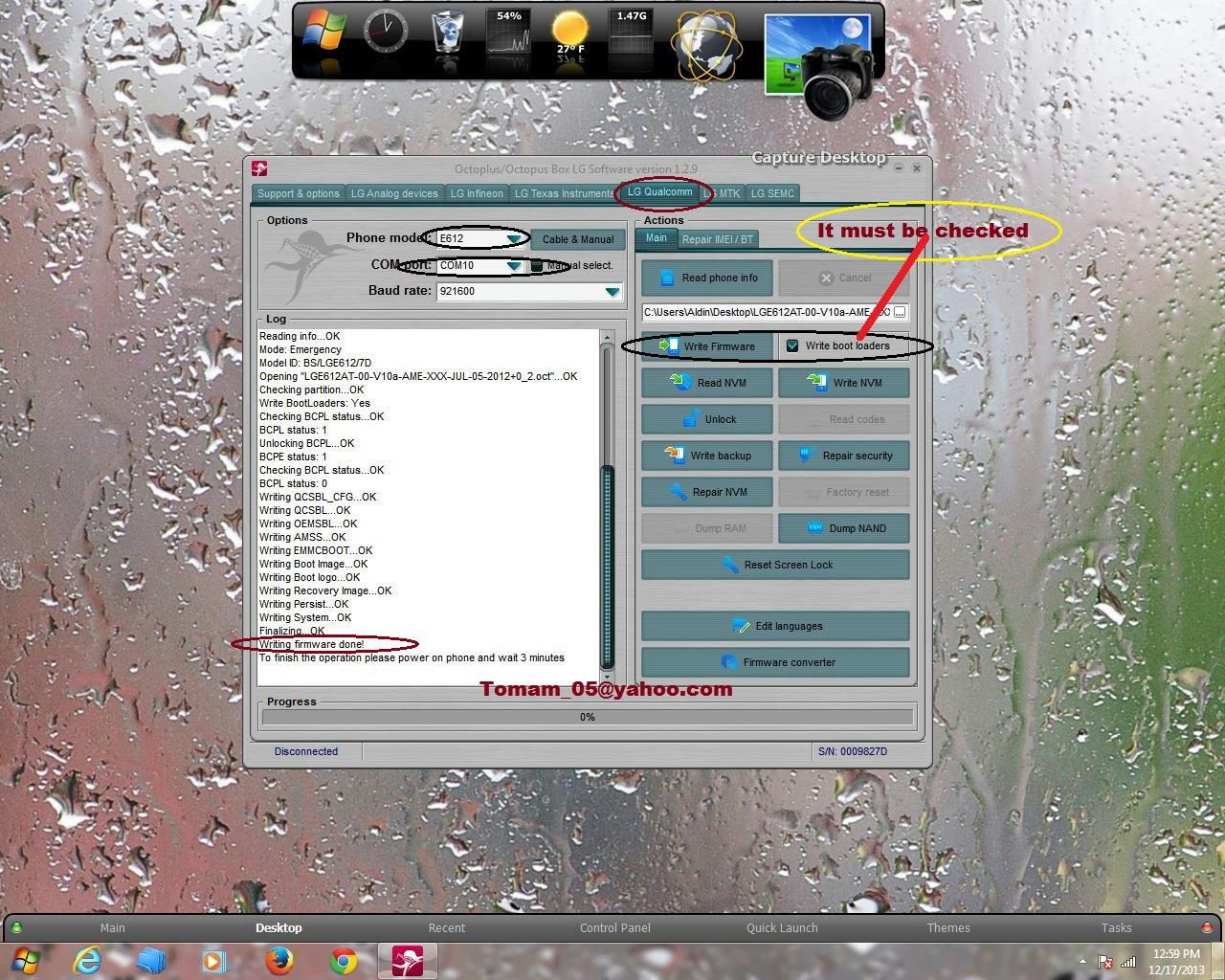This screenshot has height=980, width=1225.
Task: Open the Repair IMEI / BT tab
Action: 718,239
